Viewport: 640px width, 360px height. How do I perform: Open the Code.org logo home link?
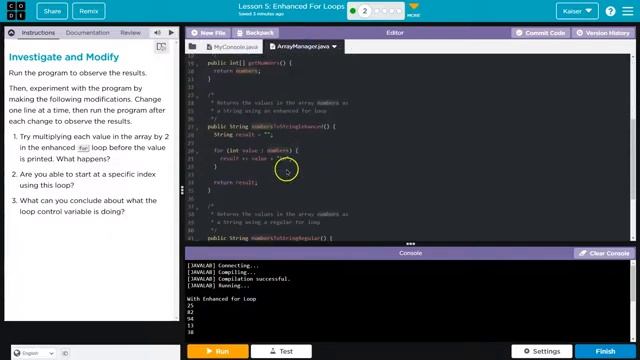16,11
